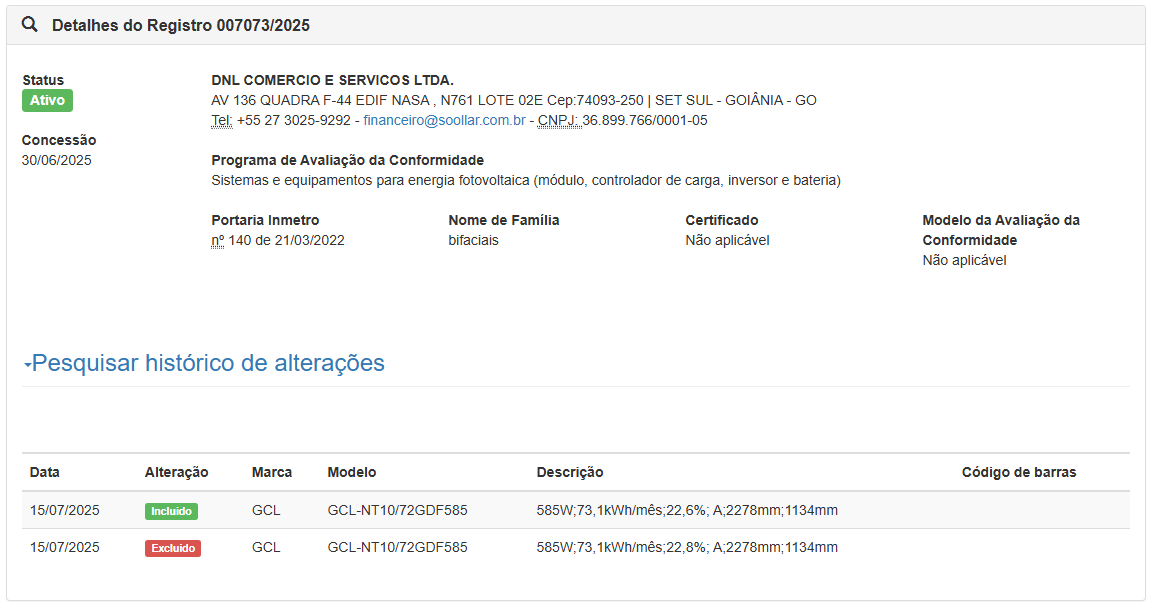Expand Pesquisar histórico de alterações section
The image size is (1155, 608).
pos(208,363)
